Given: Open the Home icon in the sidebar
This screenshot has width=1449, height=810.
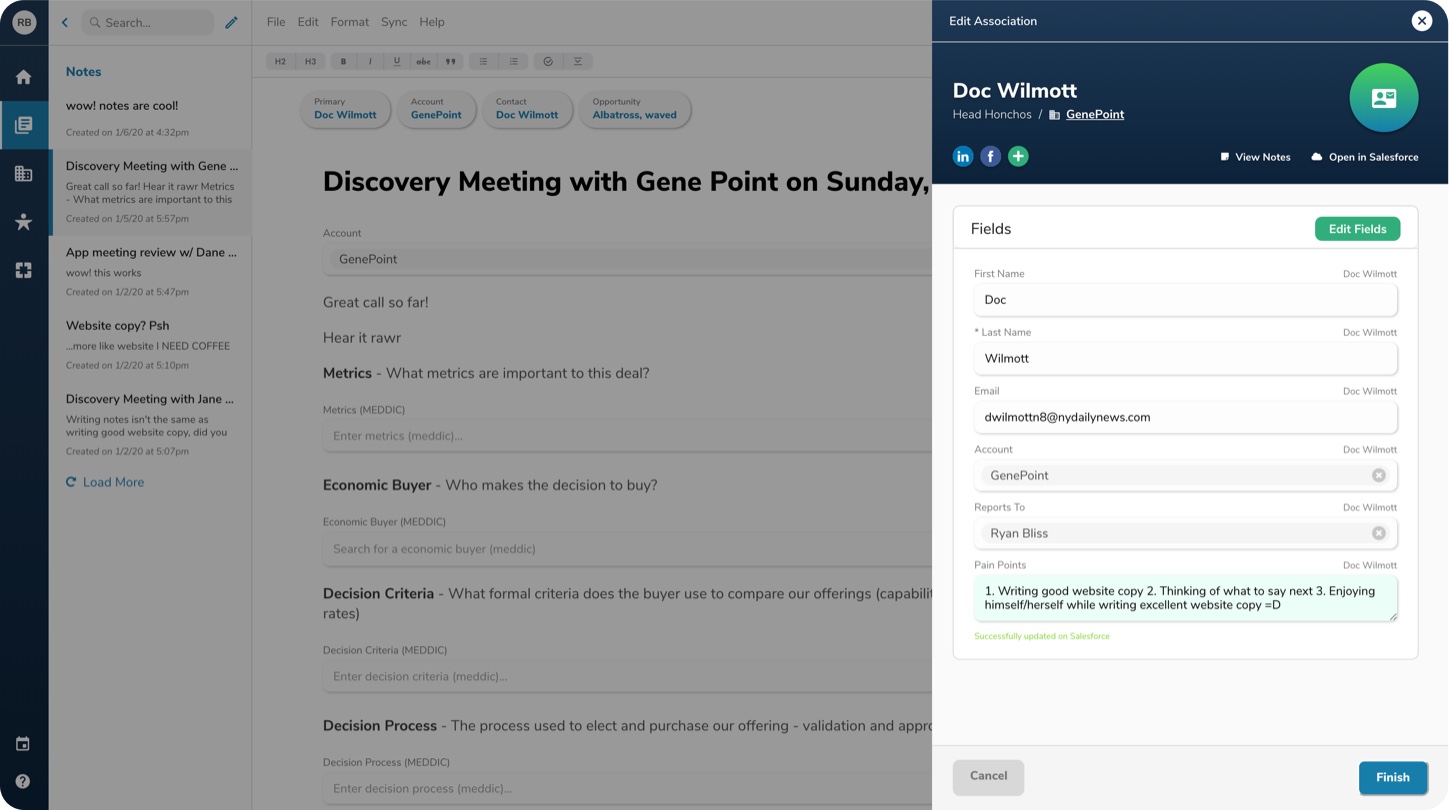Looking at the screenshot, I should click(24, 77).
